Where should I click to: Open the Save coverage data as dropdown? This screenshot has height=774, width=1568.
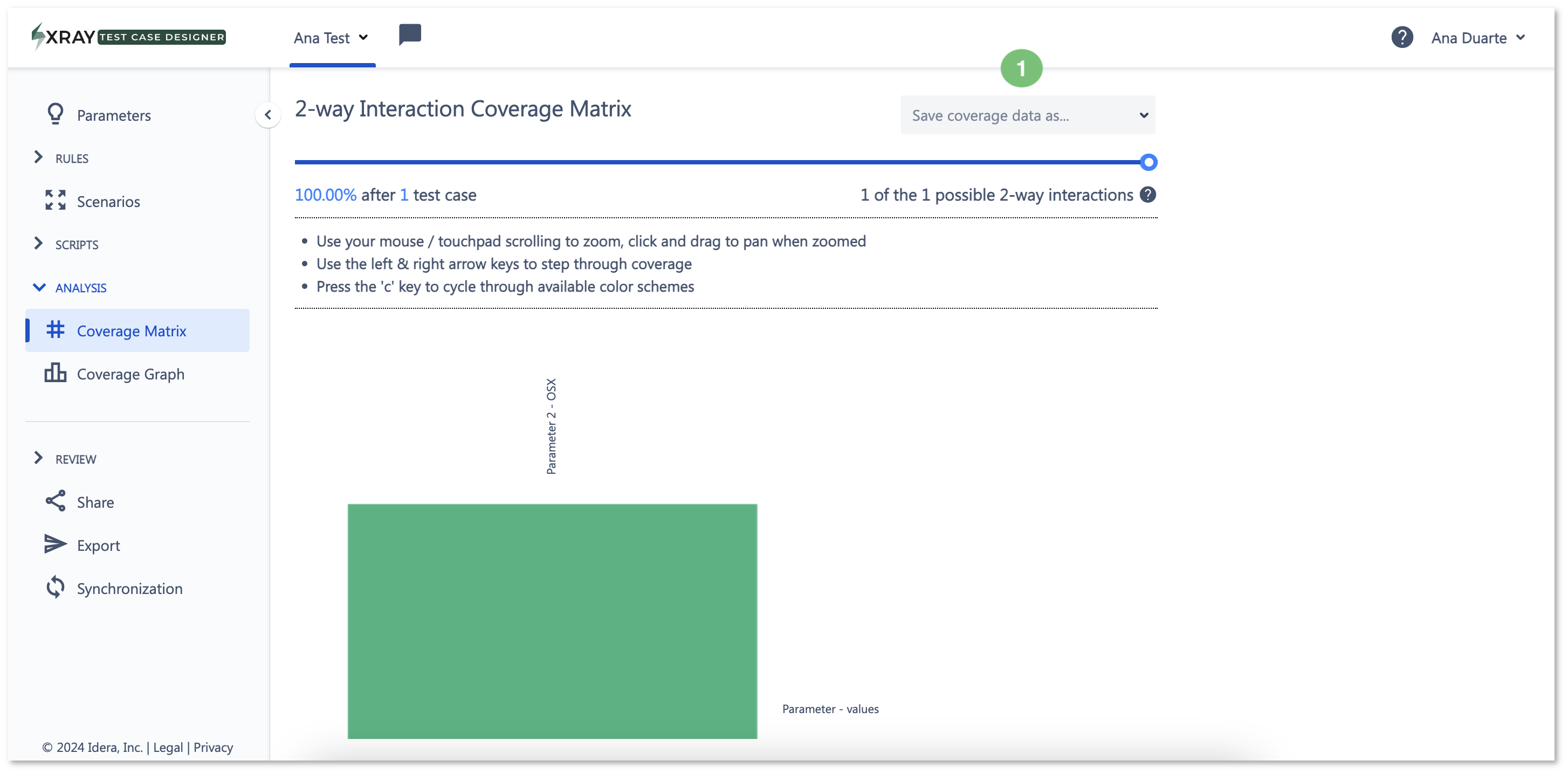click(1028, 115)
